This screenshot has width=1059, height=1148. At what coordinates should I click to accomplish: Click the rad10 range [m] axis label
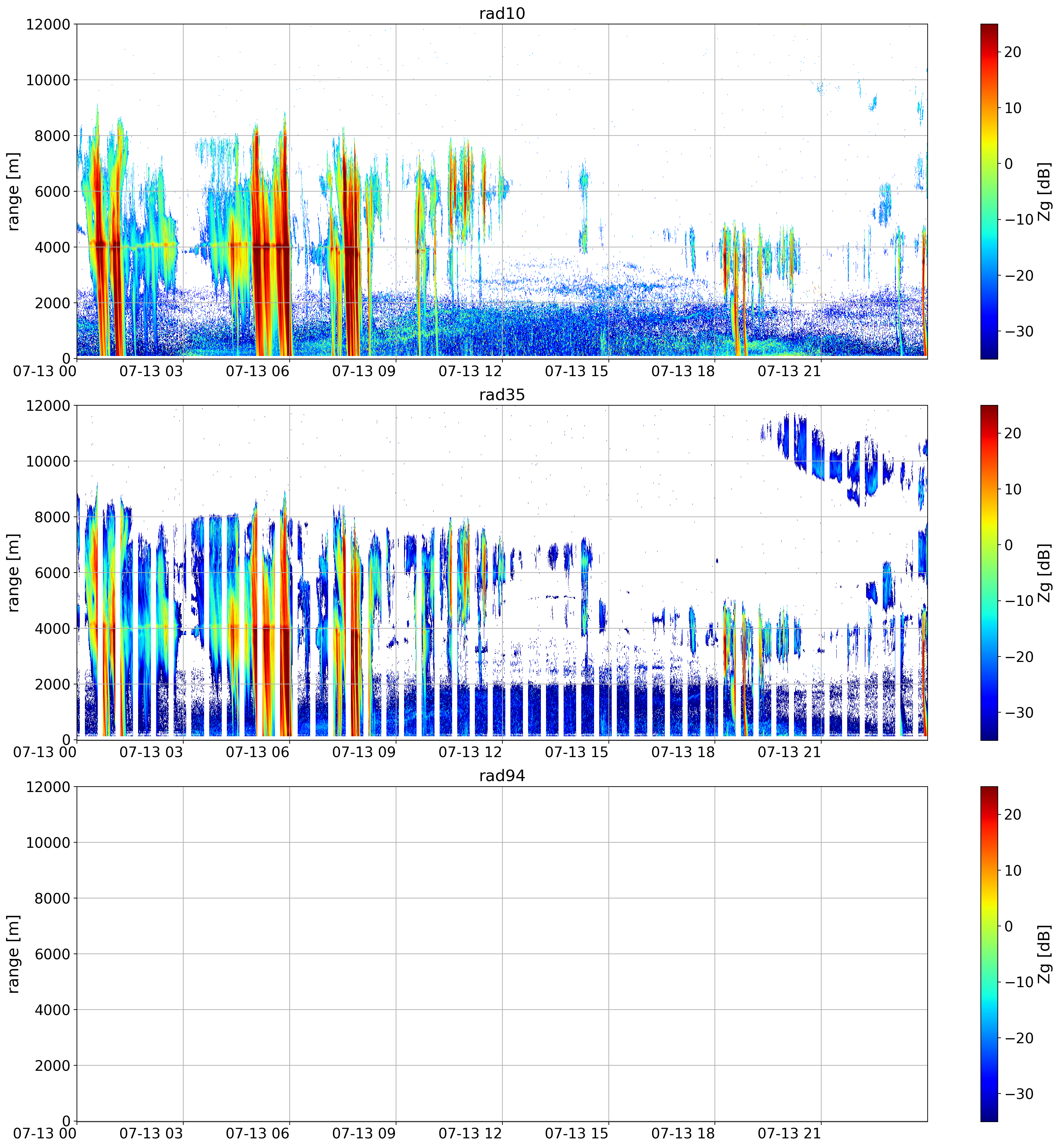click(13, 191)
